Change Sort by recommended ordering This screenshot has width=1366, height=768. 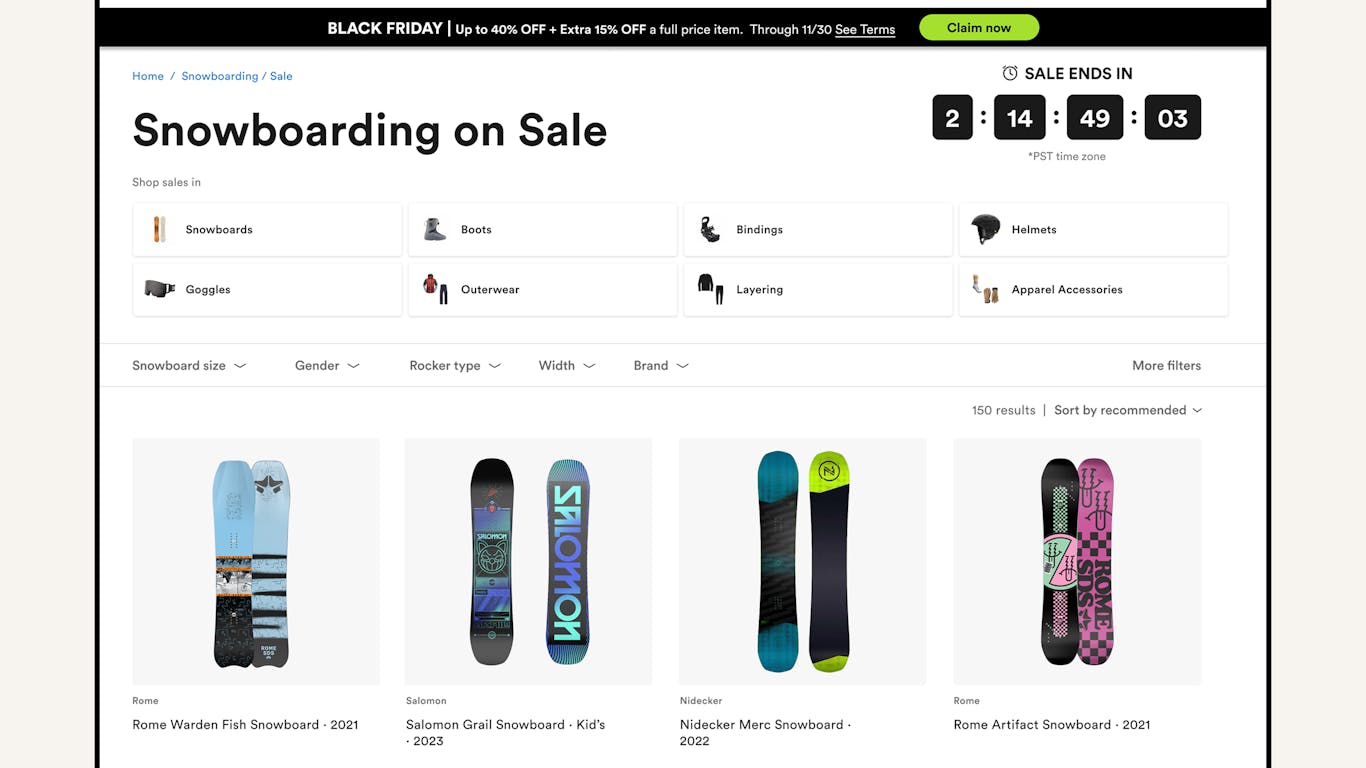(x=1127, y=410)
